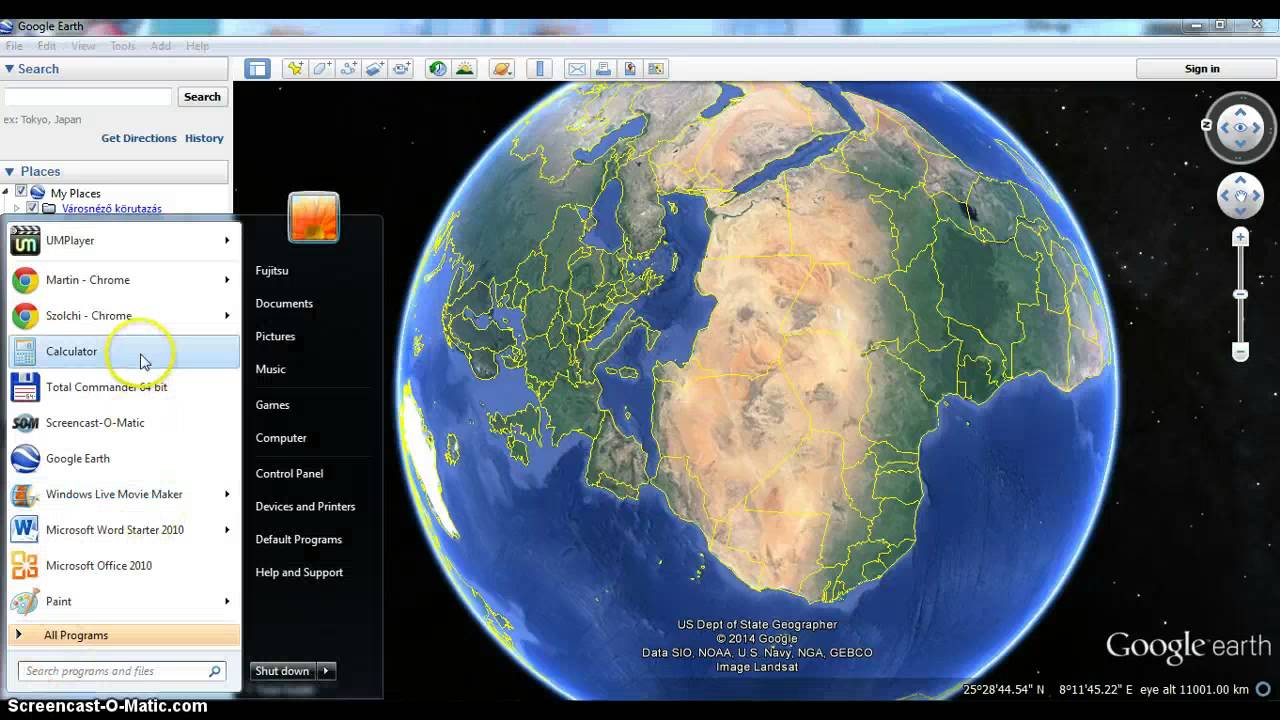Reset north with the N compass button
Viewport: 1280px width, 720px height.
(x=1207, y=125)
